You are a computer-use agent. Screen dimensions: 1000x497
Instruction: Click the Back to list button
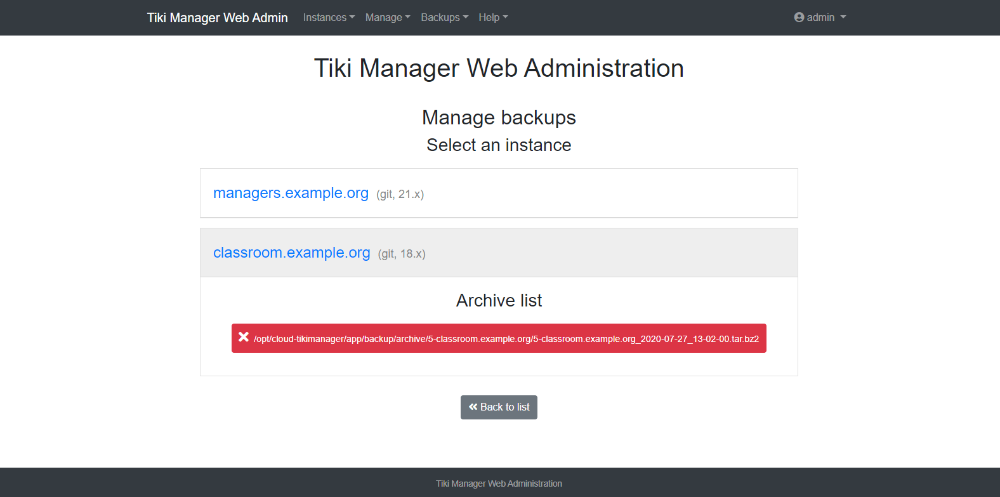499,407
